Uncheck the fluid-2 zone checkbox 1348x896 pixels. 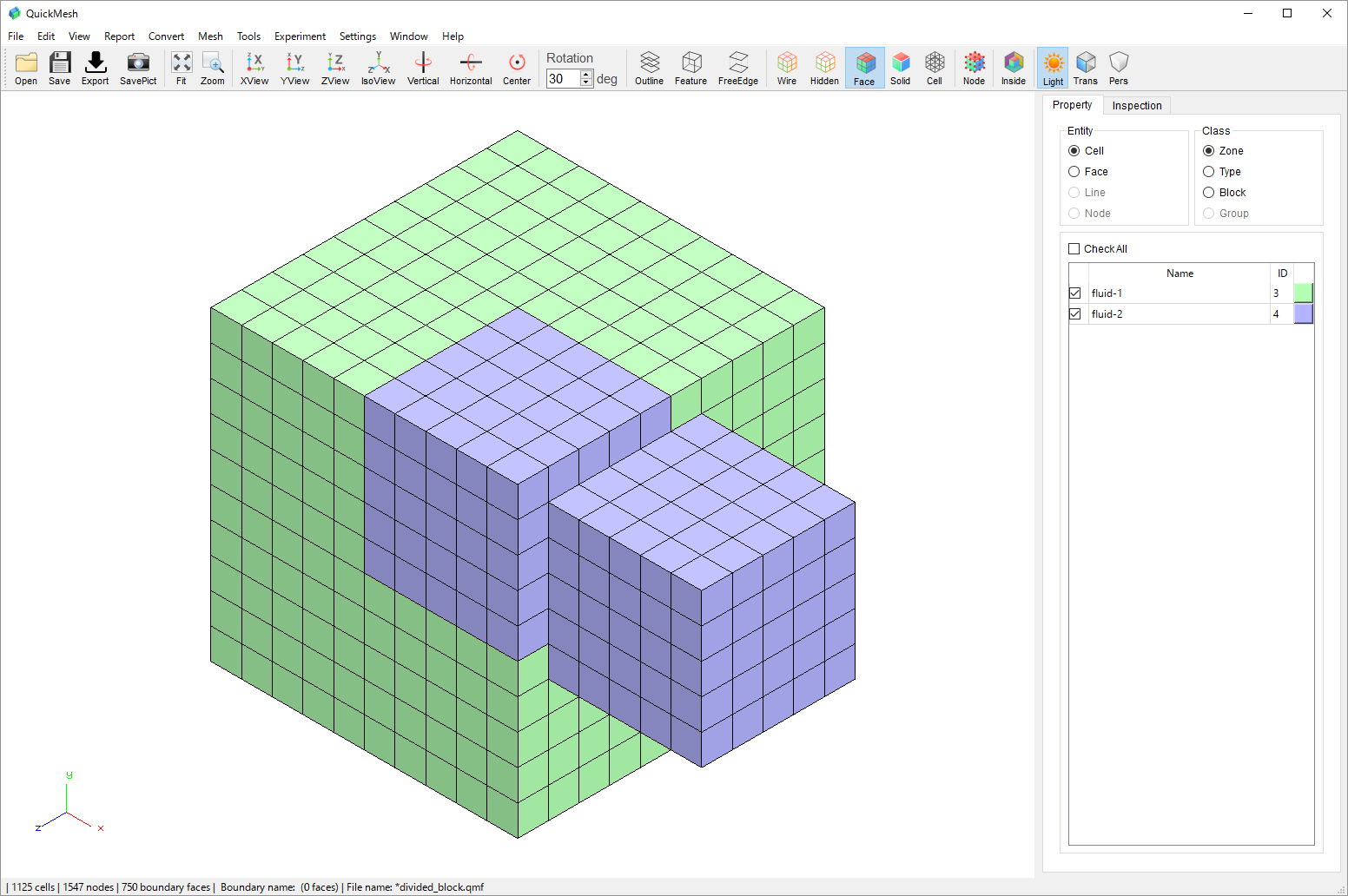1075,314
